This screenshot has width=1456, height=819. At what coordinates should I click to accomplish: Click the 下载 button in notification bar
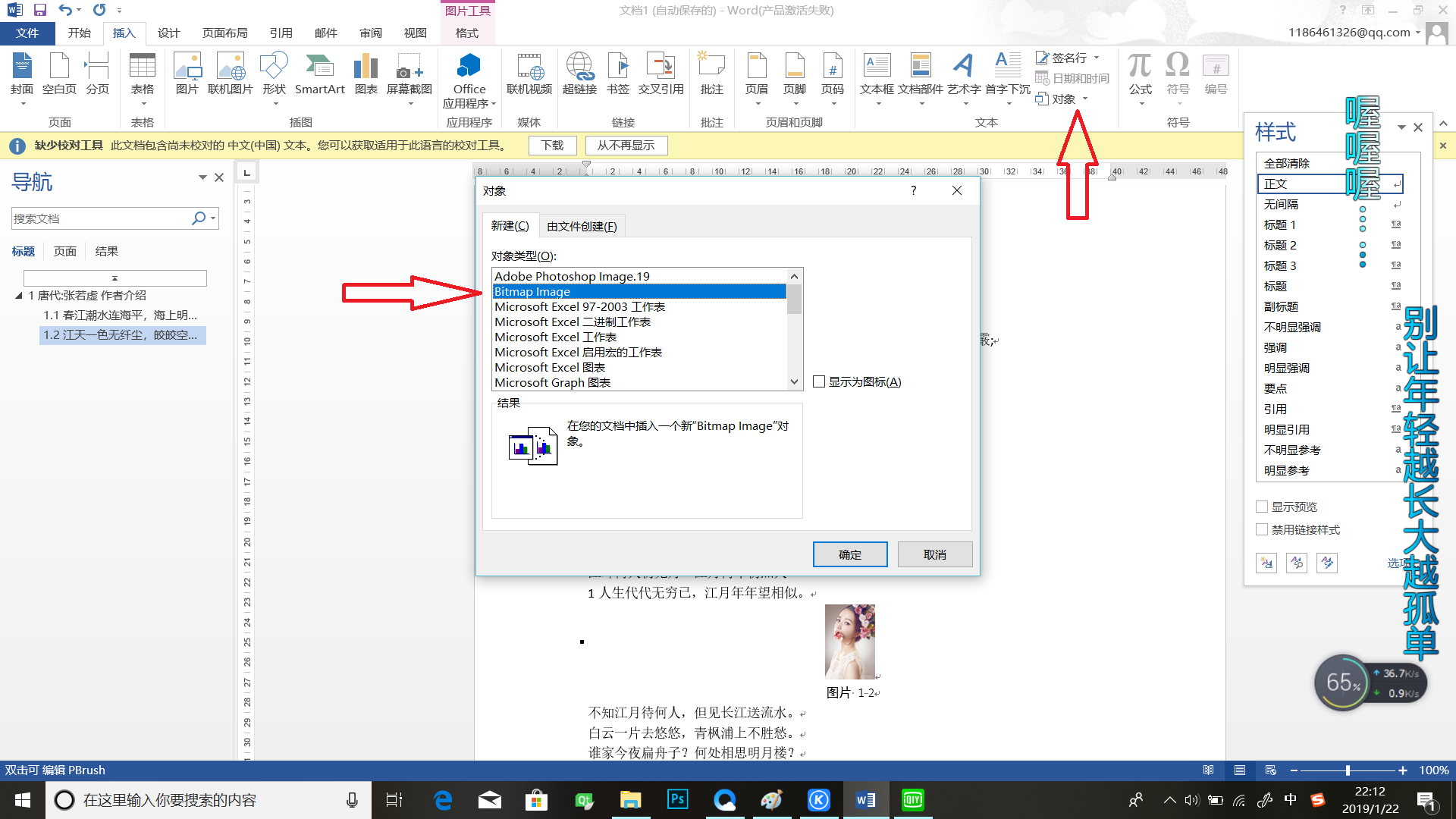[x=552, y=145]
